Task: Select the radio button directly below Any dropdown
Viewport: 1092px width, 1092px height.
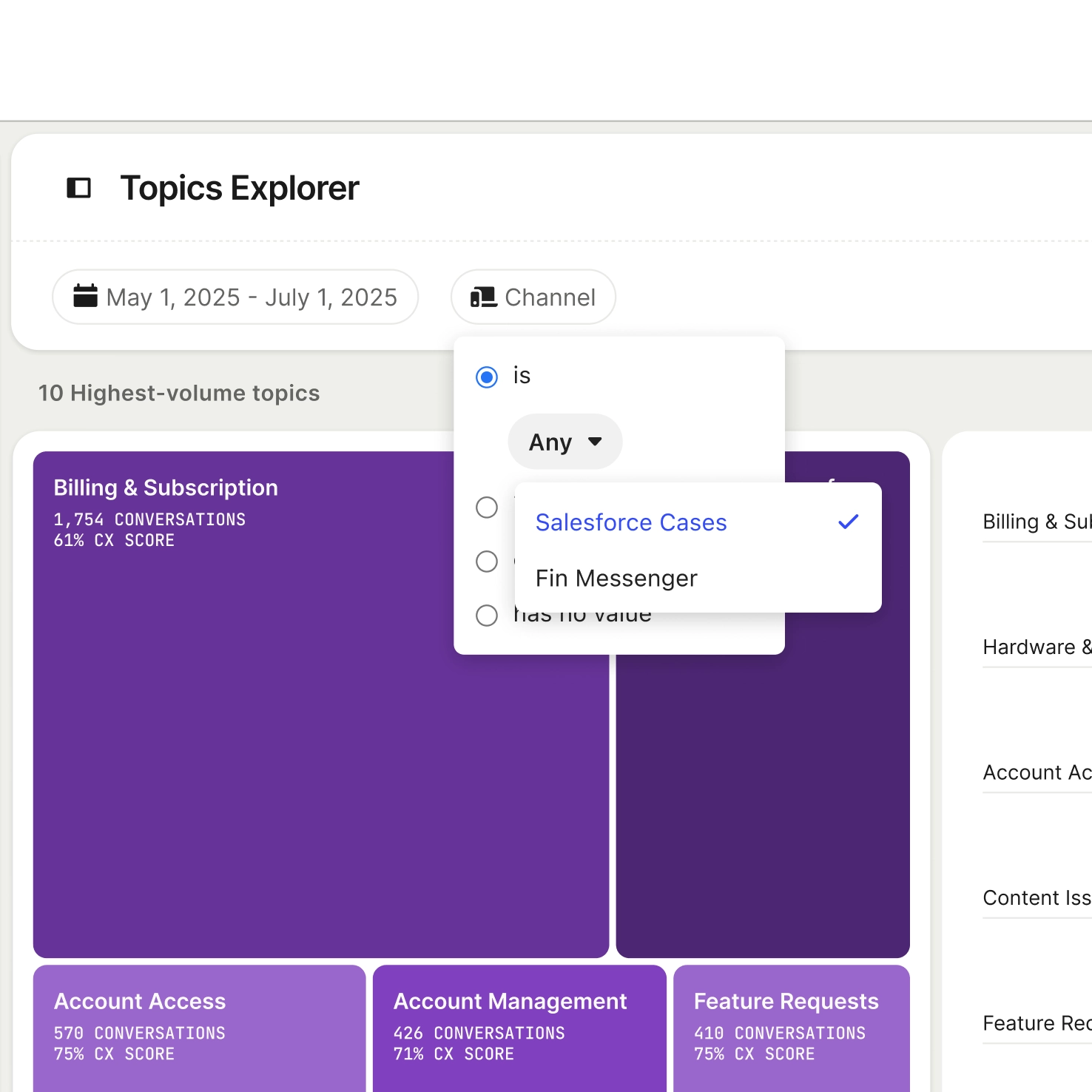Action: pos(487,508)
